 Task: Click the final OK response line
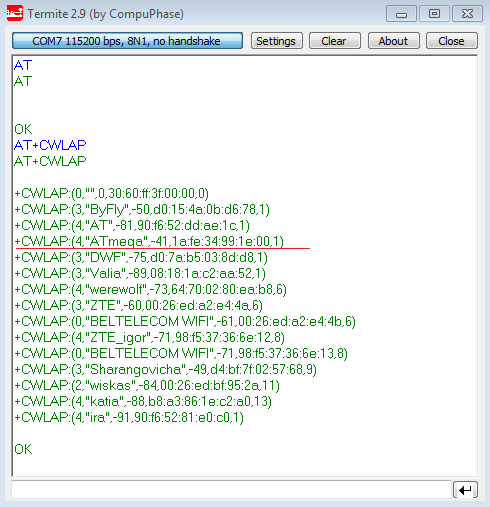point(23,449)
